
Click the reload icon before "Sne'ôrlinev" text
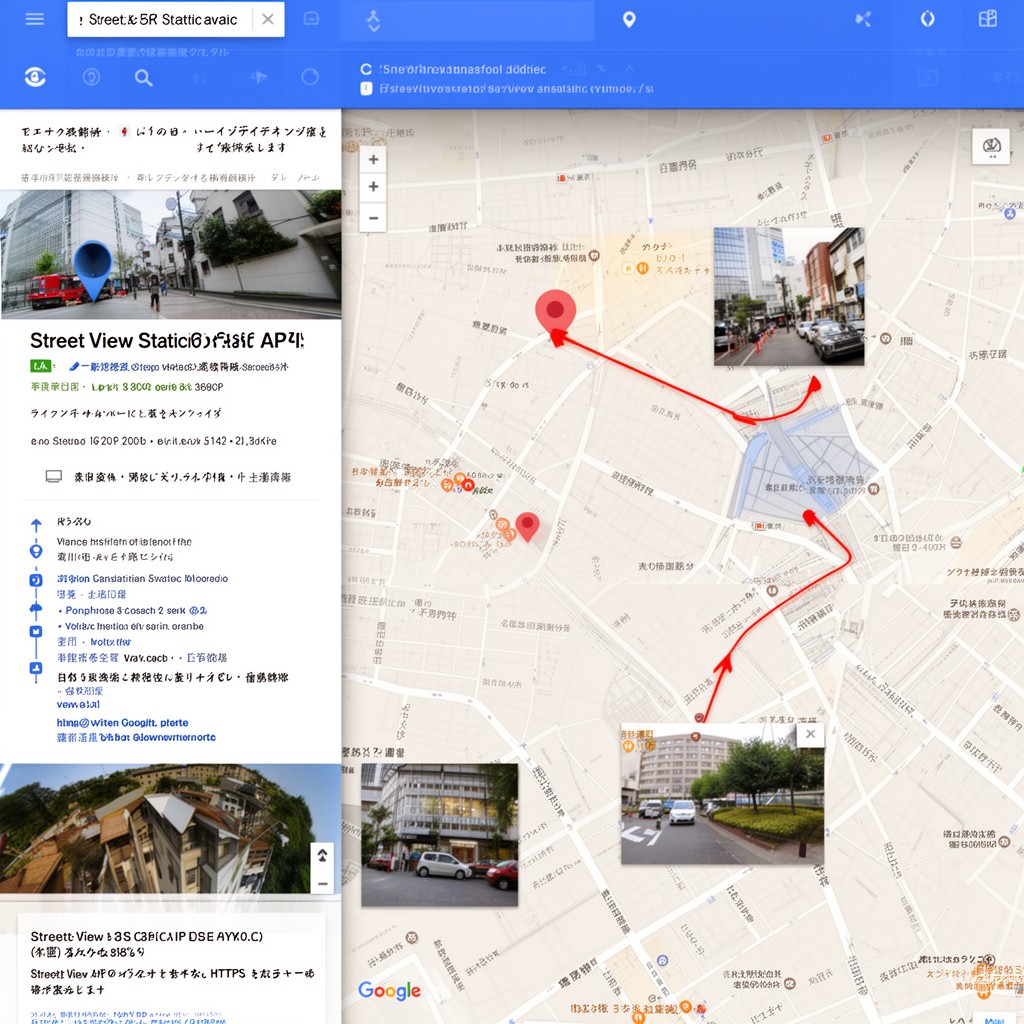[366, 69]
